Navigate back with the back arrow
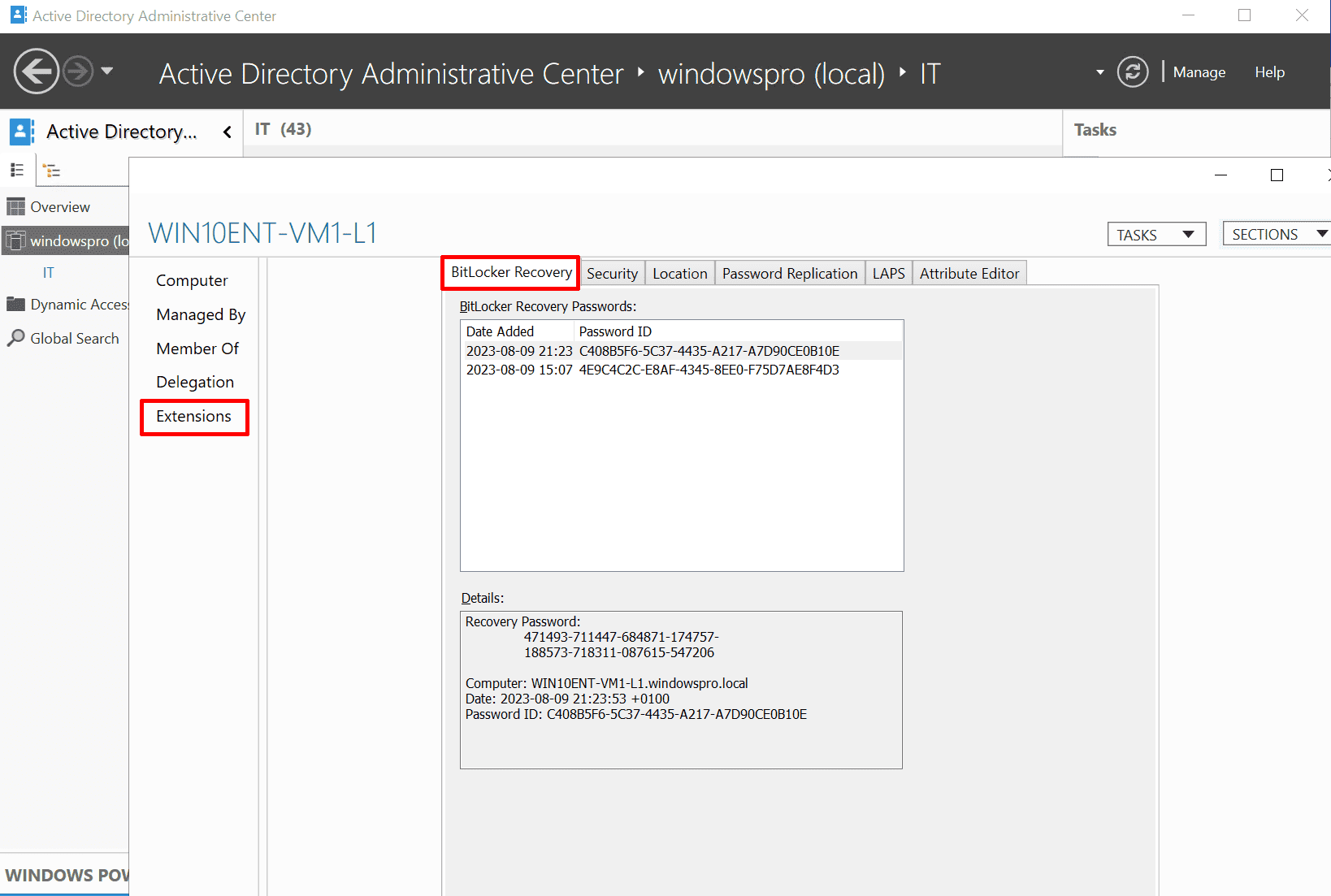 click(36, 71)
